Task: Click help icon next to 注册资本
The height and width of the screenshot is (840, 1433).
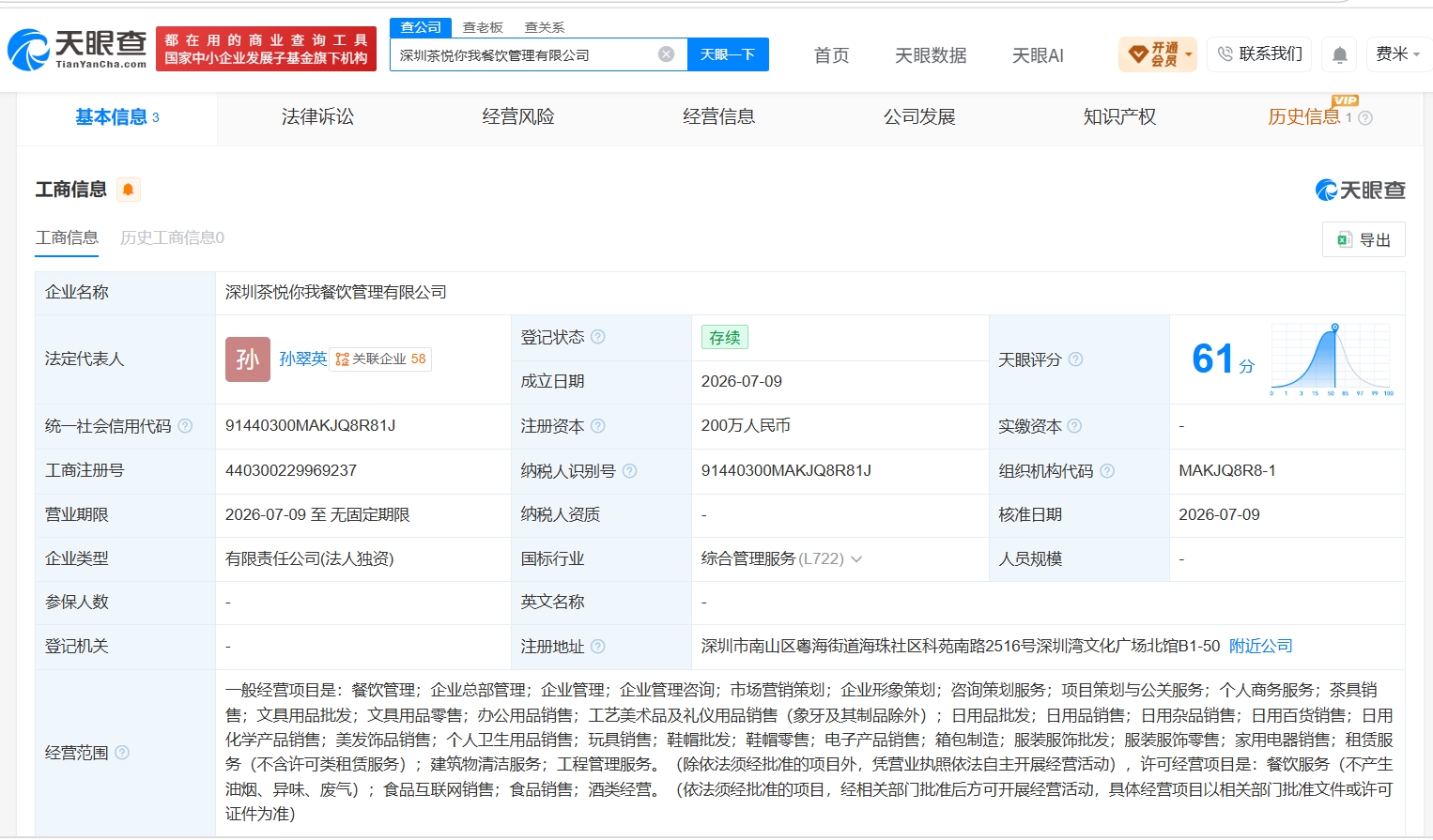Action: coord(598,426)
